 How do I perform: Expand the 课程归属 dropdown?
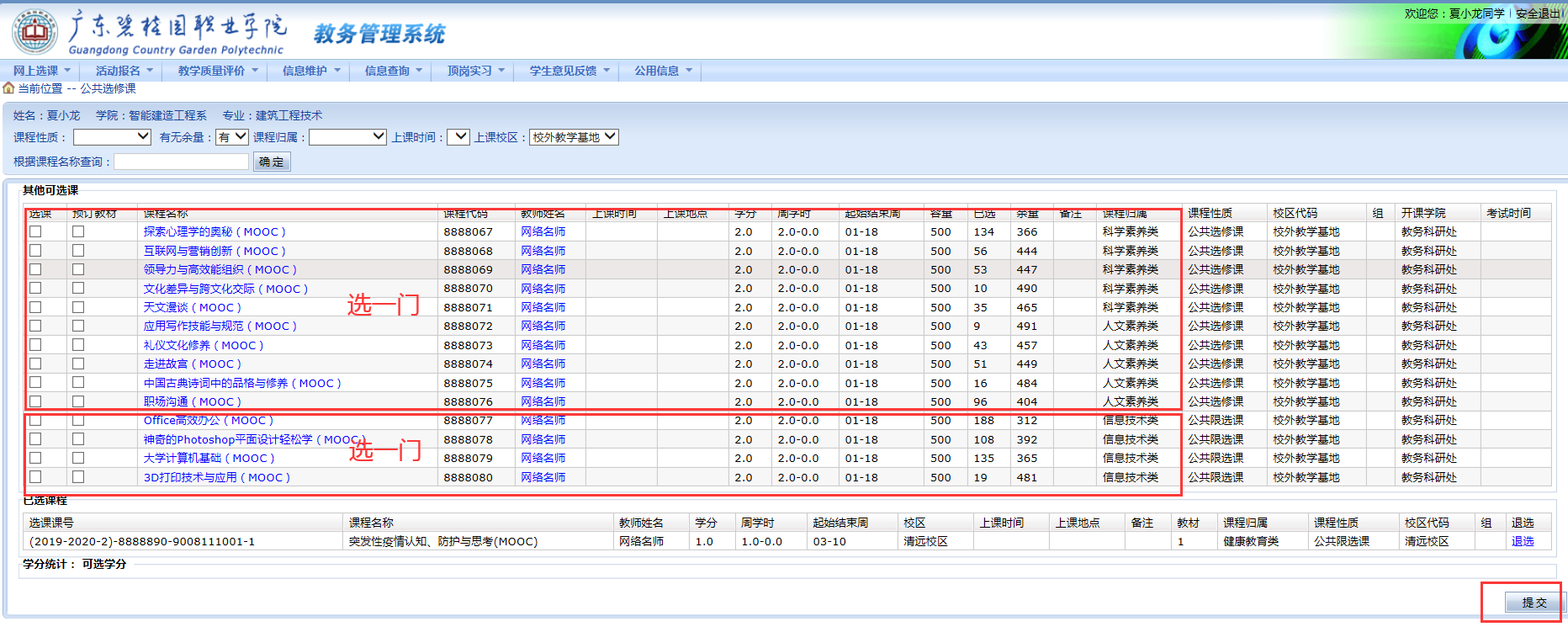[347, 136]
